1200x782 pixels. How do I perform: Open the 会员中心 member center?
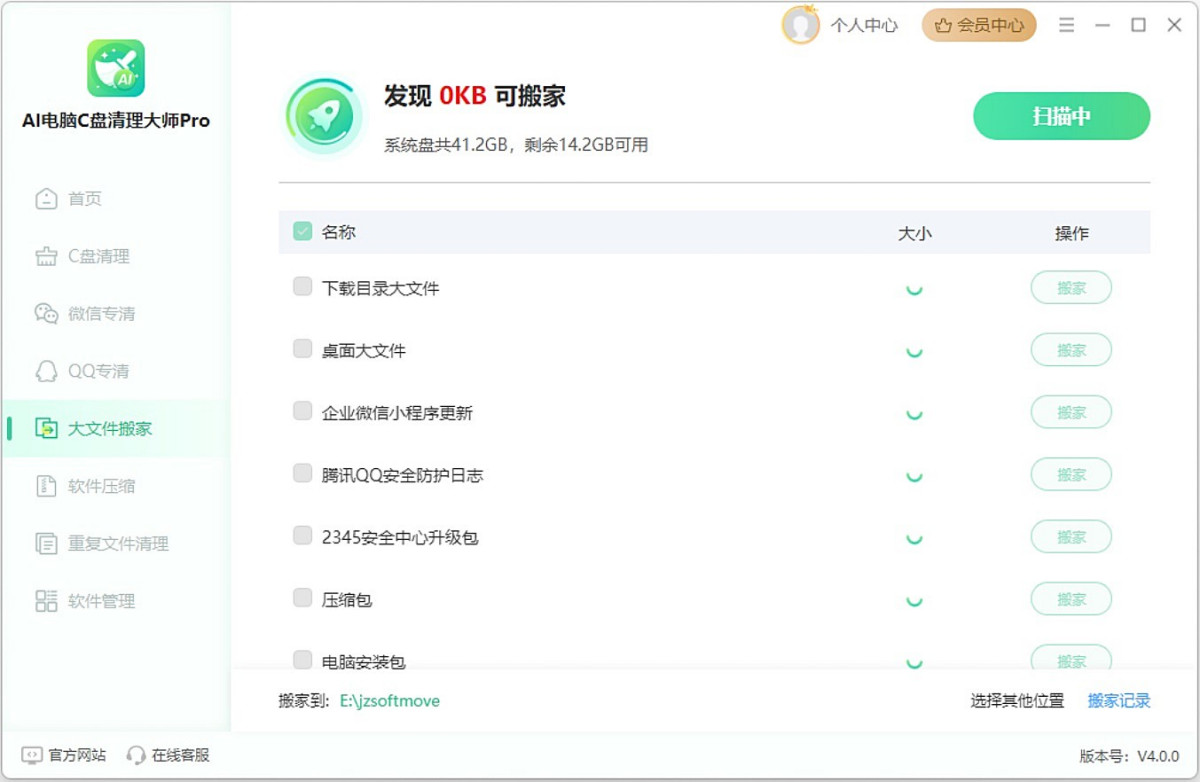[979, 26]
